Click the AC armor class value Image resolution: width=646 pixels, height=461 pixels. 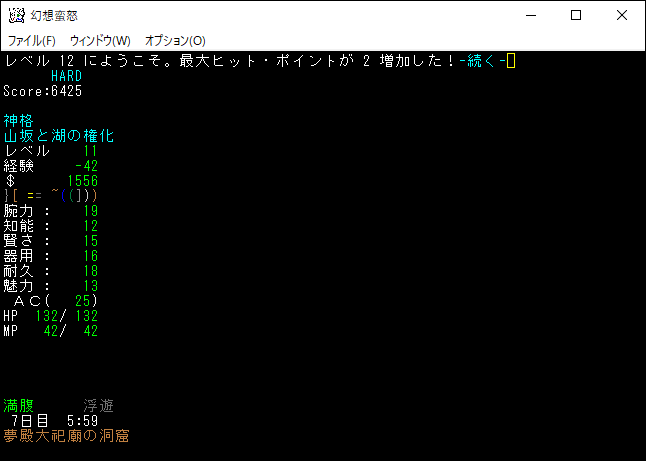click(x=84, y=301)
